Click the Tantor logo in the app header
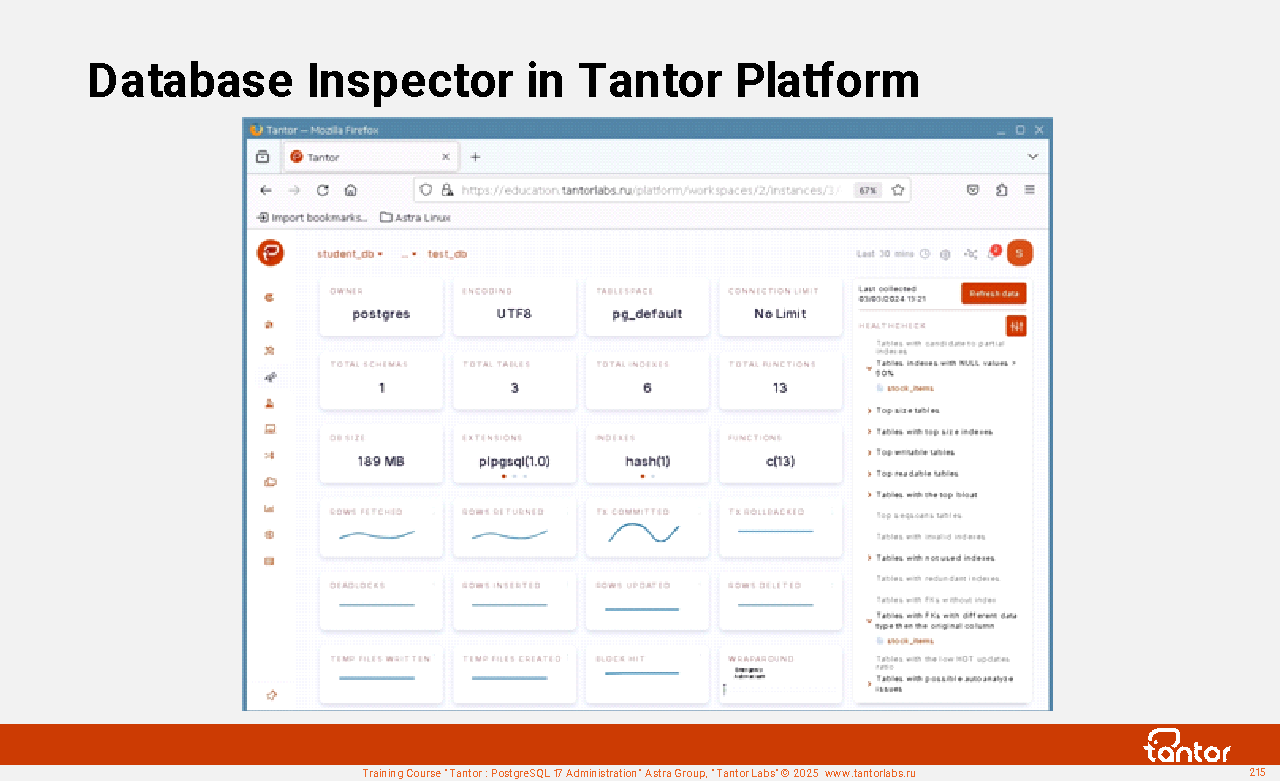1280x781 pixels. click(270, 254)
